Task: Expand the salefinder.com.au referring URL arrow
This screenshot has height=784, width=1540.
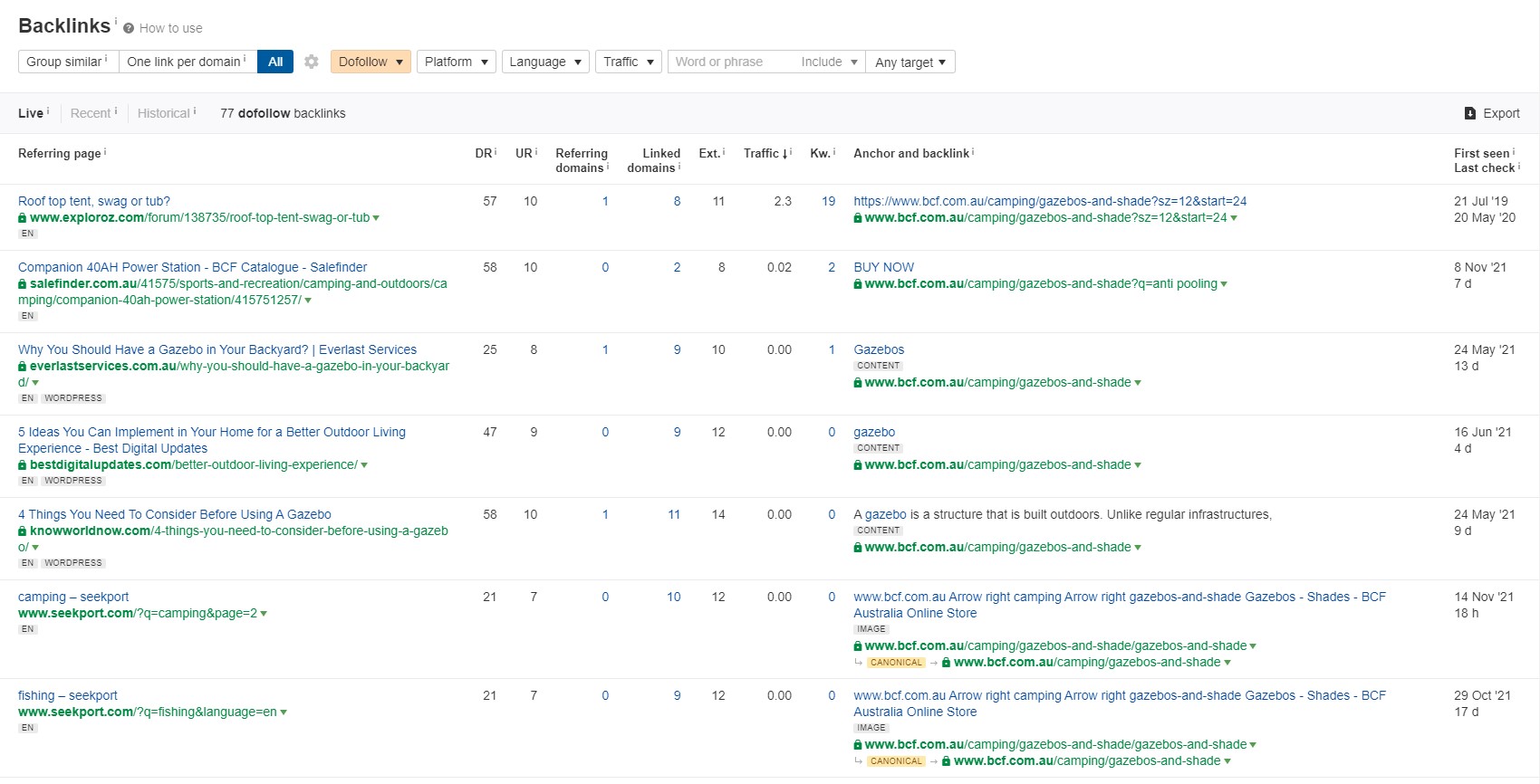Action: pos(308,301)
